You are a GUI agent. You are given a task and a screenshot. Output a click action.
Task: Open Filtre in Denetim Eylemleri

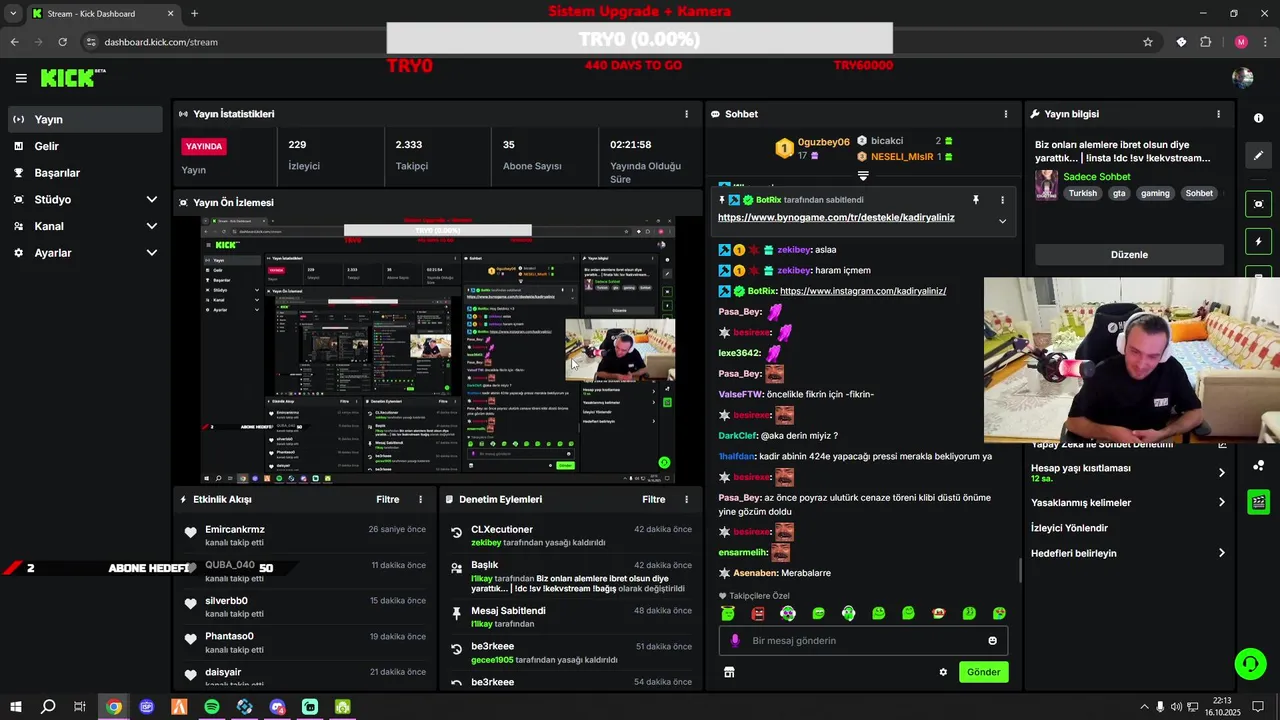654,499
